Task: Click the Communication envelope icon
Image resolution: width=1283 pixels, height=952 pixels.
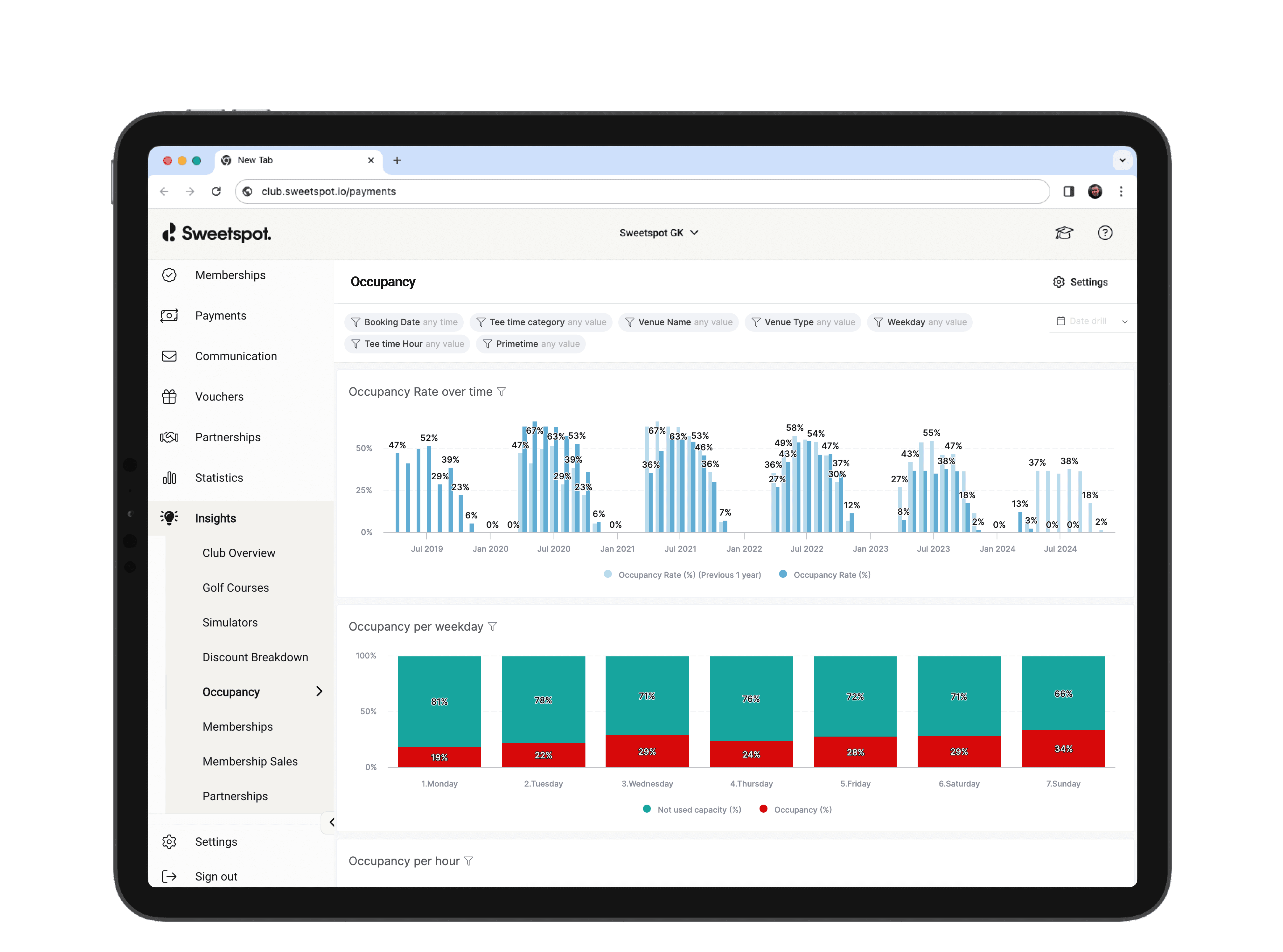Action: [x=169, y=356]
